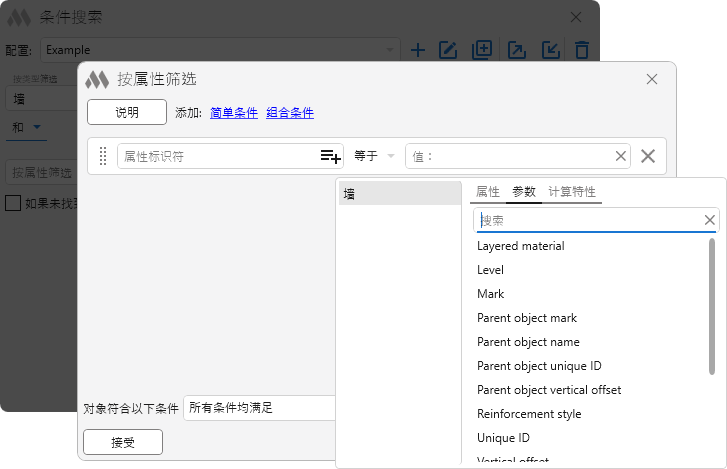Clear the 值 value field
Image resolution: width=727 pixels, height=469 pixels.
(x=620, y=156)
